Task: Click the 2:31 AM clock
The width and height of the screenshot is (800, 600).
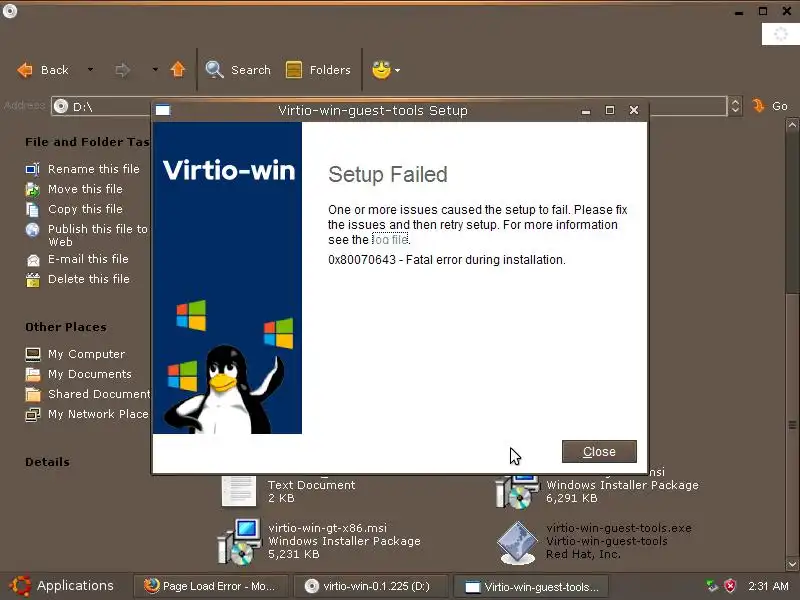Action: pyautogui.click(x=768, y=586)
